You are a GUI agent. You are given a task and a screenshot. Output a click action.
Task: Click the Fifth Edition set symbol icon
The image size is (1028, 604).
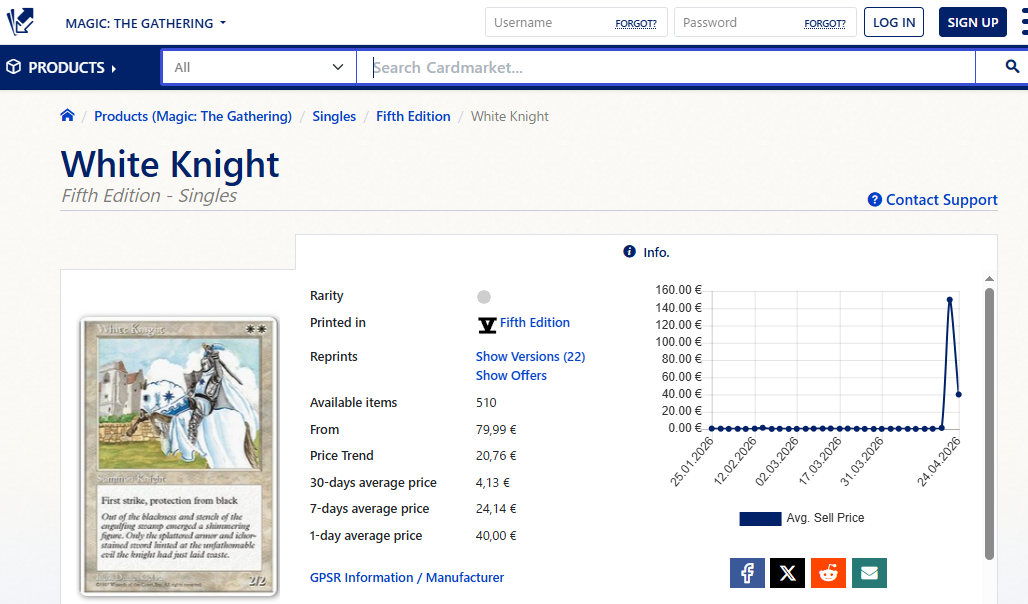(x=486, y=324)
